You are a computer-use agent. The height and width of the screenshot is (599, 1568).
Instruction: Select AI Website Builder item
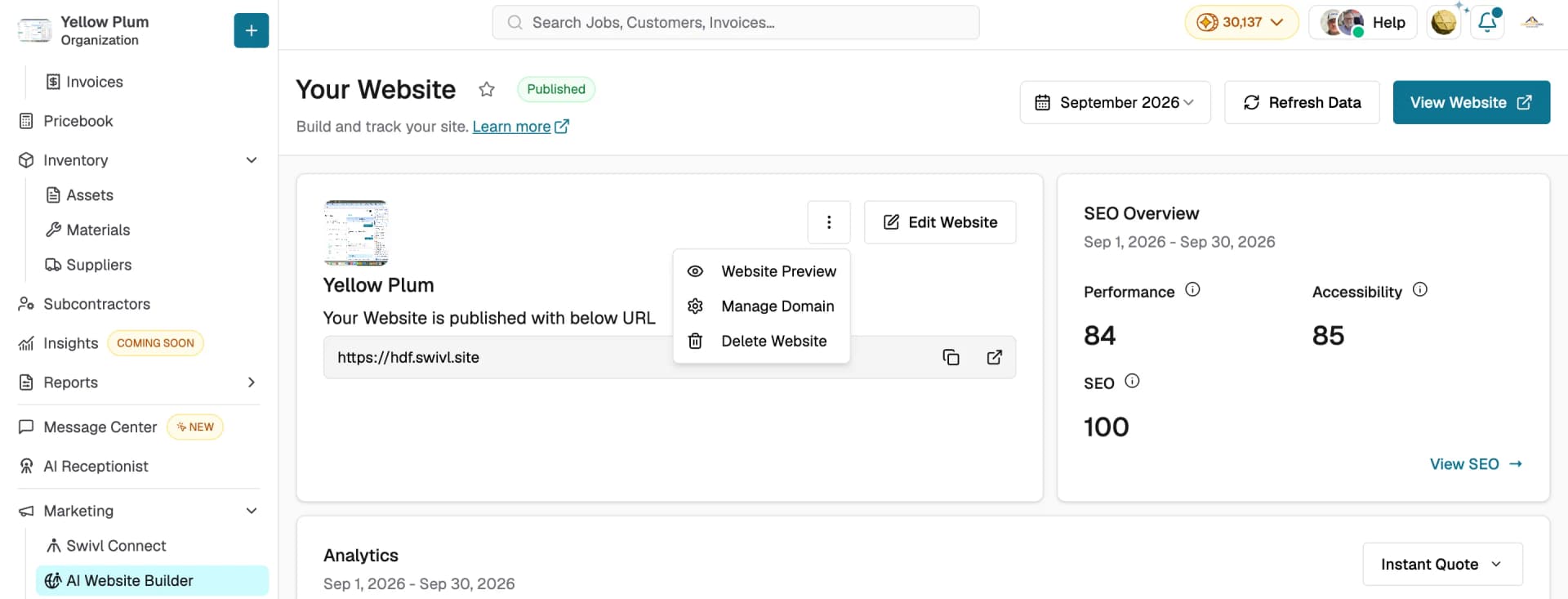click(152, 581)
